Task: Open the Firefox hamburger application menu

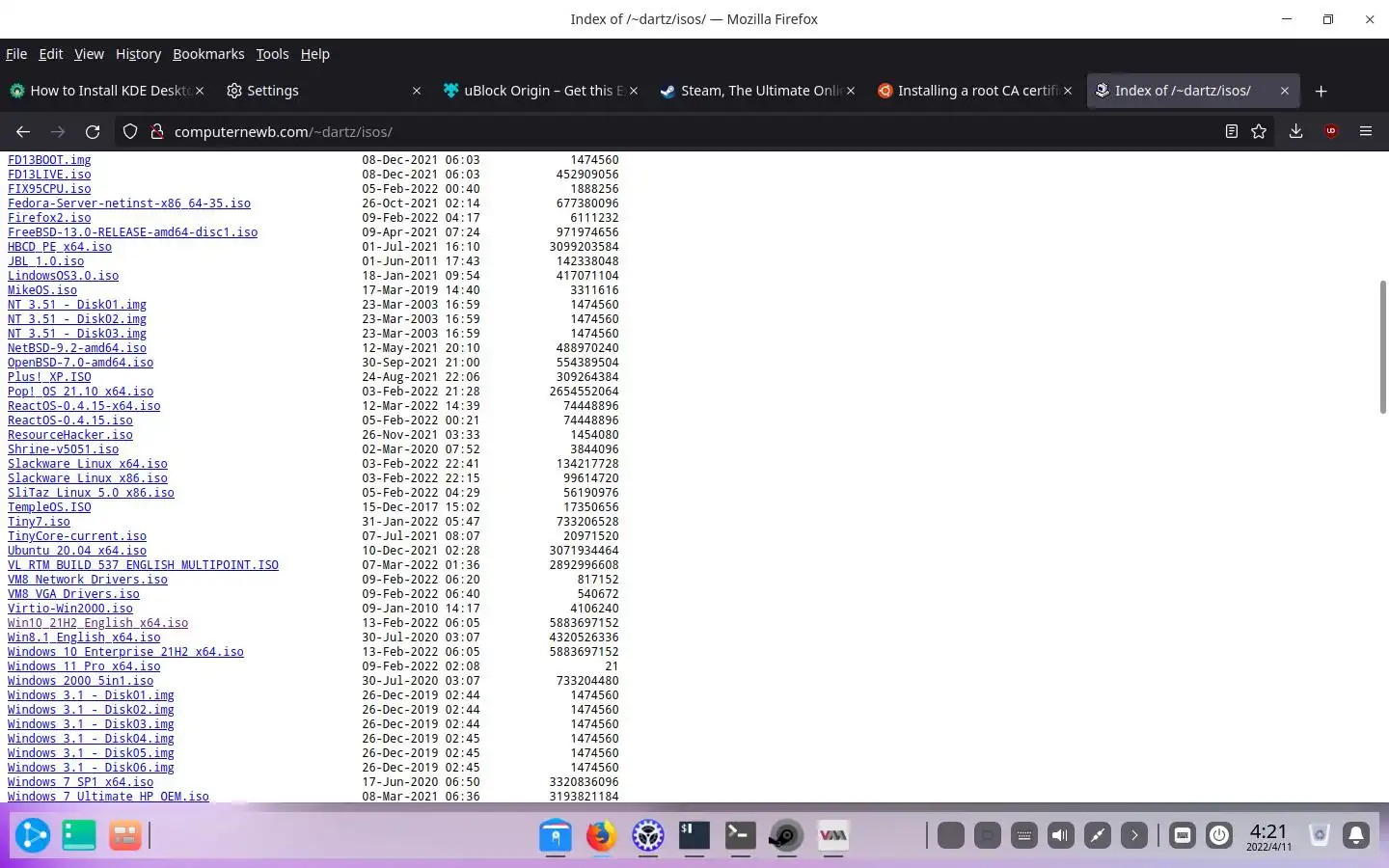Action: click(x=1366, y=131)
